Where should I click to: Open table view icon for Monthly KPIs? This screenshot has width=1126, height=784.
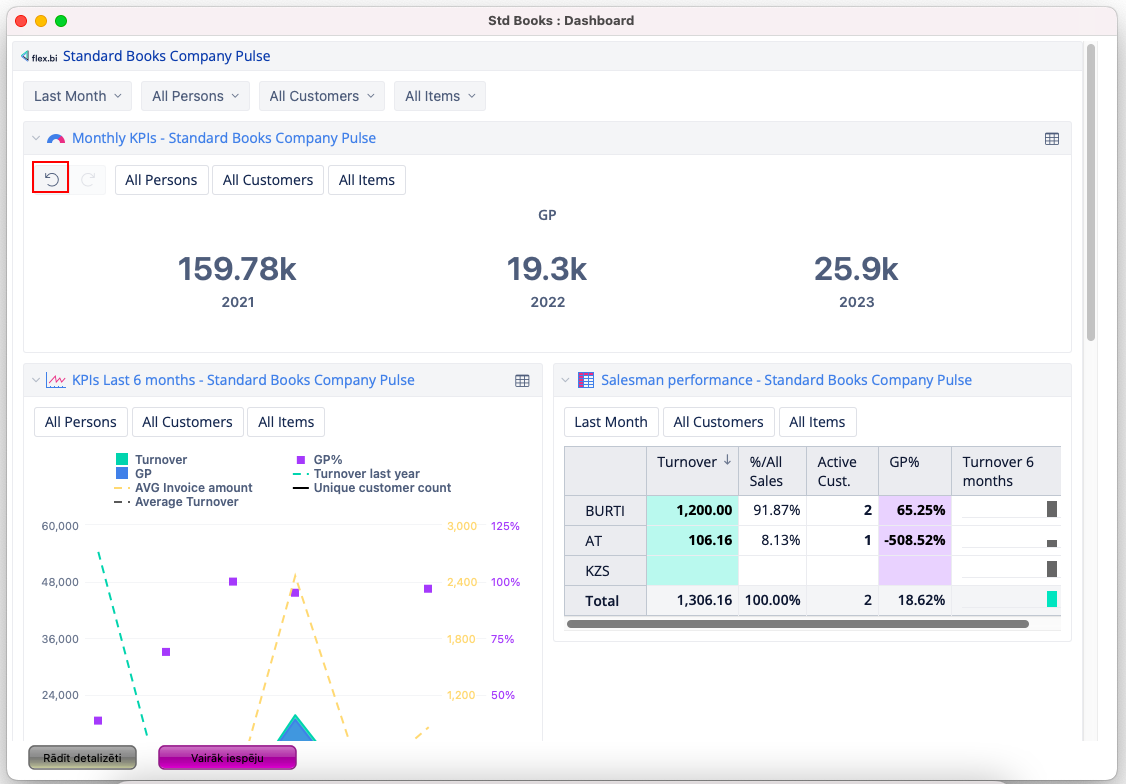click(x=1051, y=139)
